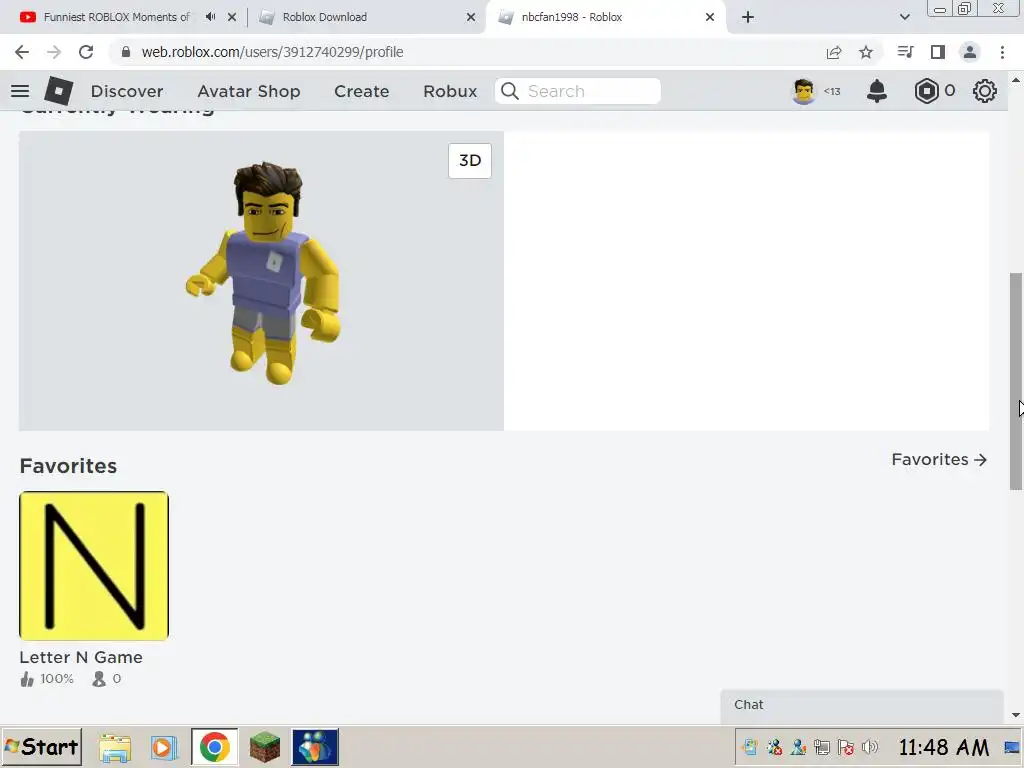
Task: Open the Letter N Game thumbnail
Action: [94, 566]
